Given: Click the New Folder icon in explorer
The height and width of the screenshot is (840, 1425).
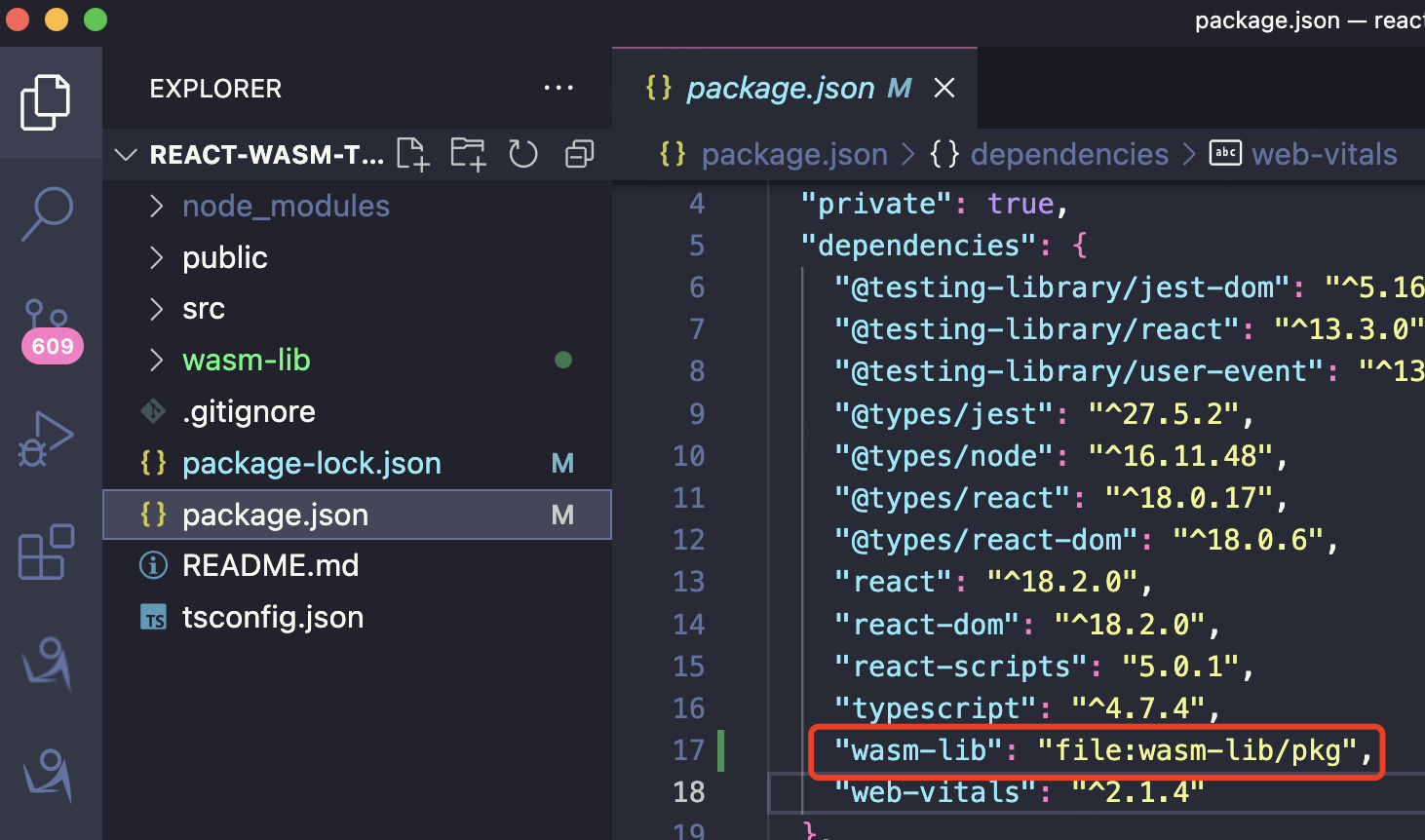Looking at the screenshot, I should 468,154.
